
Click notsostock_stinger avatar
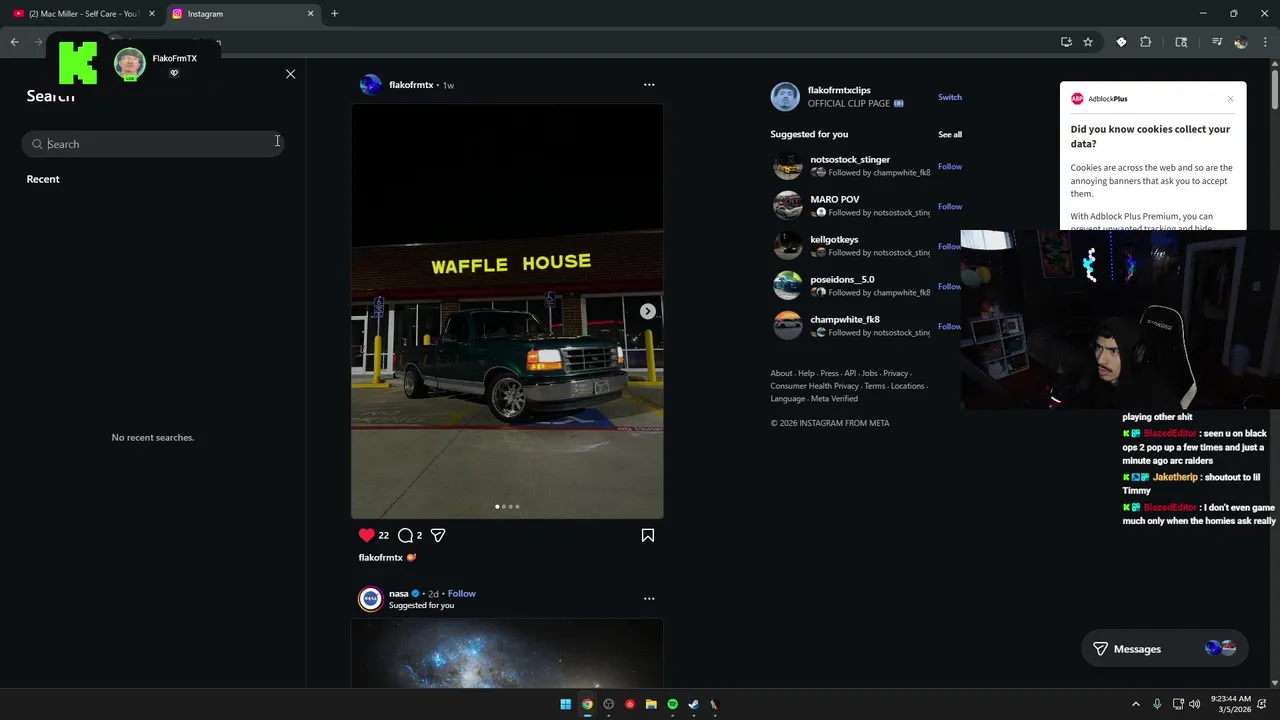(x=788, y=166)
